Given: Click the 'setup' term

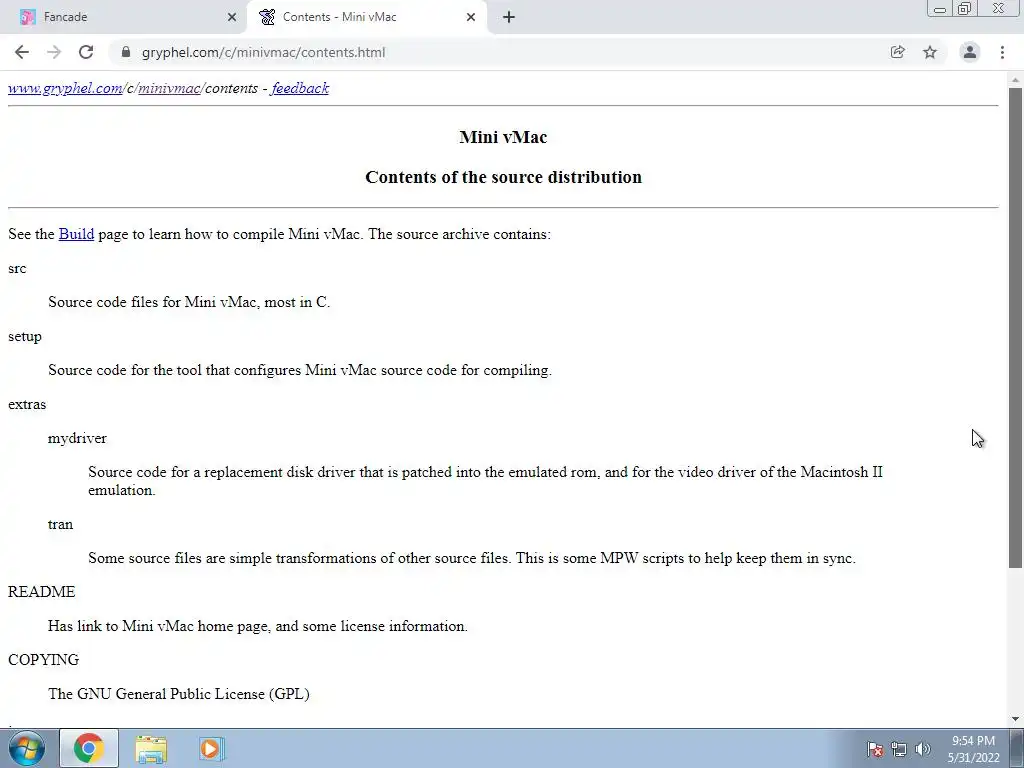Looking at the screenshot, I should pos(25,336).
